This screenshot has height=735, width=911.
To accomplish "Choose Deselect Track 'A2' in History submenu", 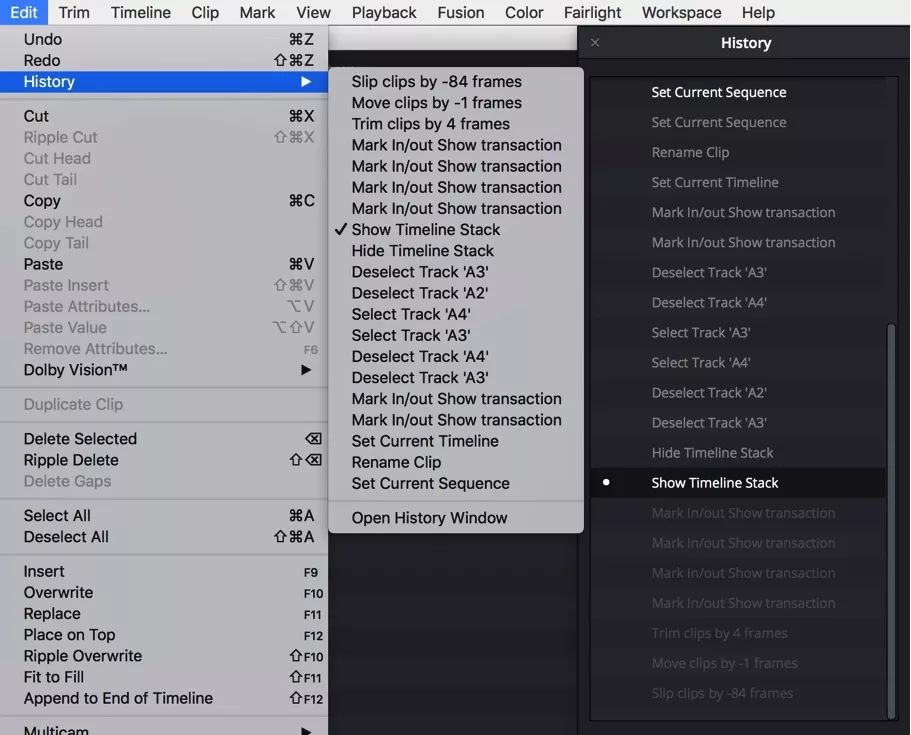I will (x=456, y=293).
